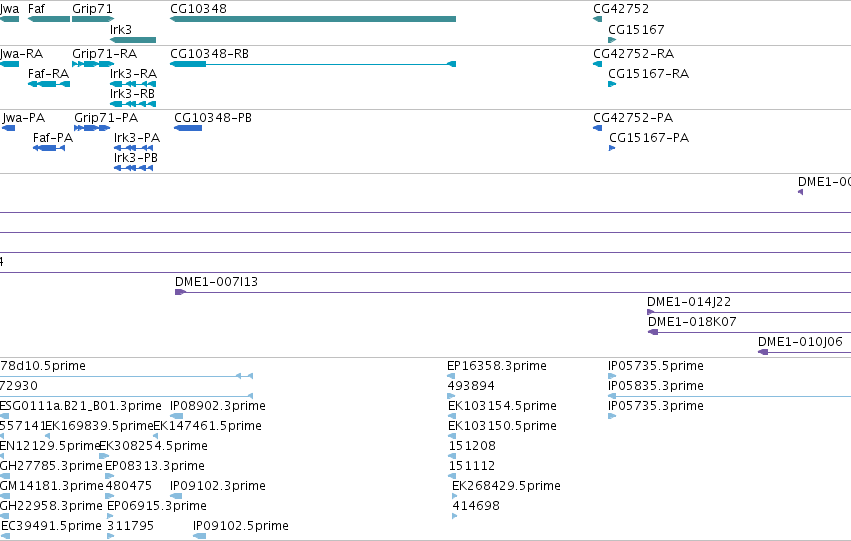Select the GM14181.3prime EST label
Viewport: 851px width, 541px height.
point(52,486)
